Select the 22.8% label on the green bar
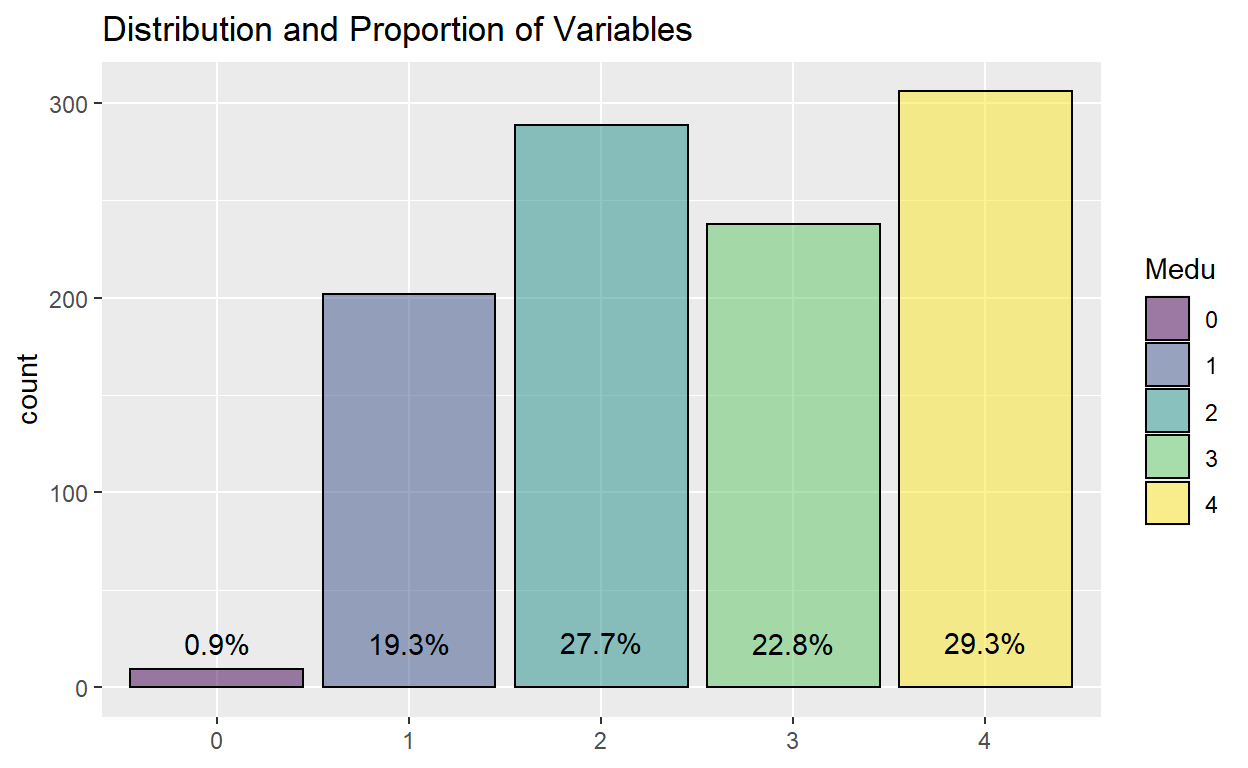The width and height of the screenshot is (1248, 768). coord(792,646)
